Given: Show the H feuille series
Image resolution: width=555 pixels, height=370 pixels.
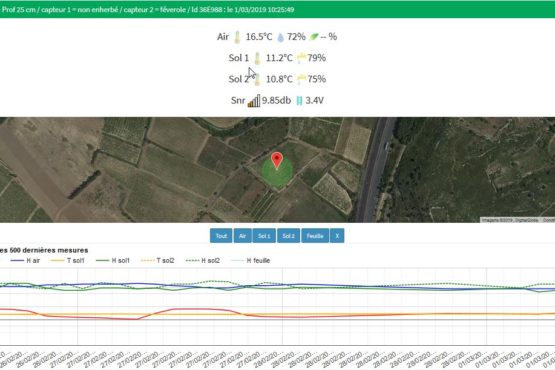Looking at the screenshot, I should (x=250, y=261).
